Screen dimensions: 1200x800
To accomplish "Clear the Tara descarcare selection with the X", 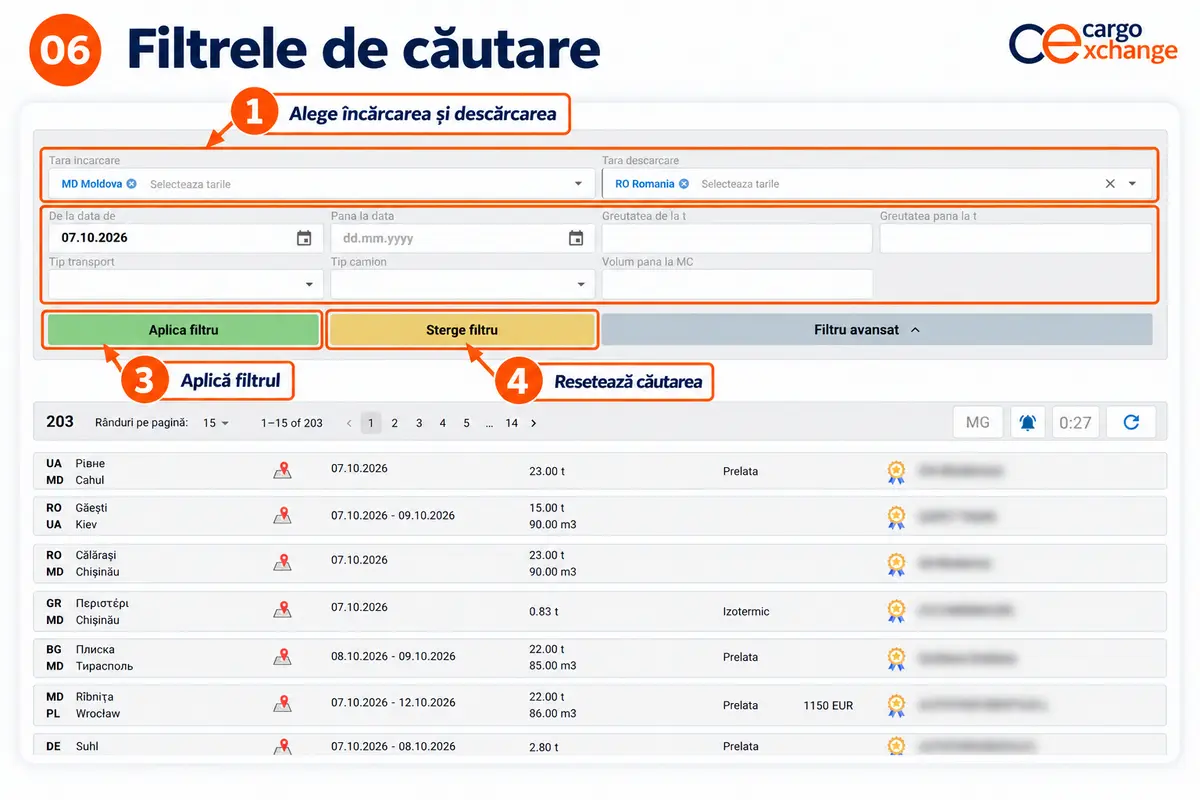I will point(1110,184).
